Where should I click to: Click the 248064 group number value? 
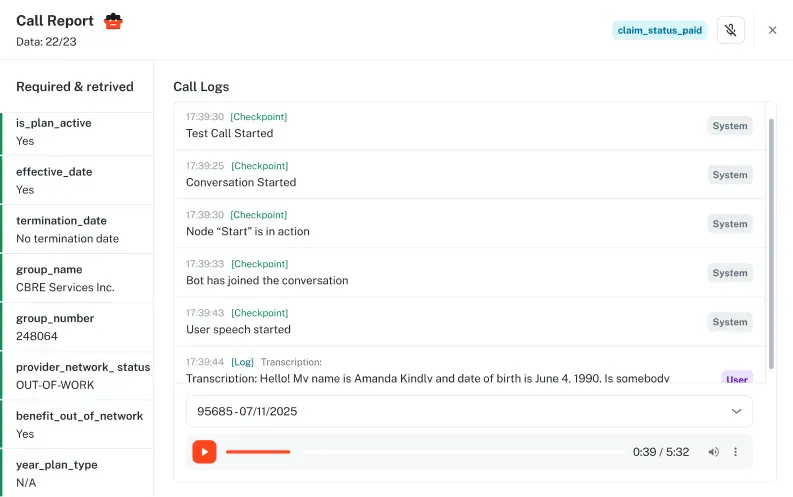point(37,336)
